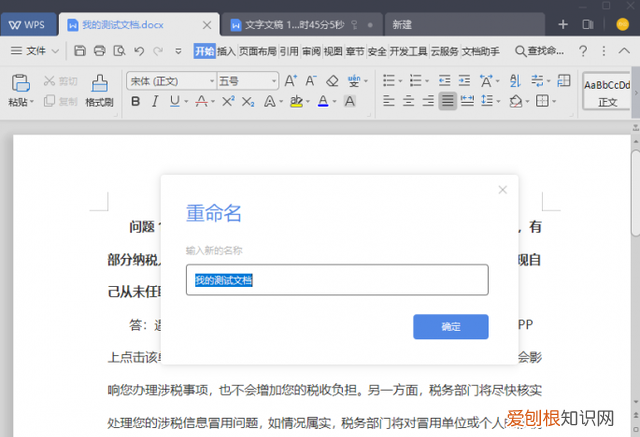Click the Clear Formatting eraser icon

pos(332,81)
